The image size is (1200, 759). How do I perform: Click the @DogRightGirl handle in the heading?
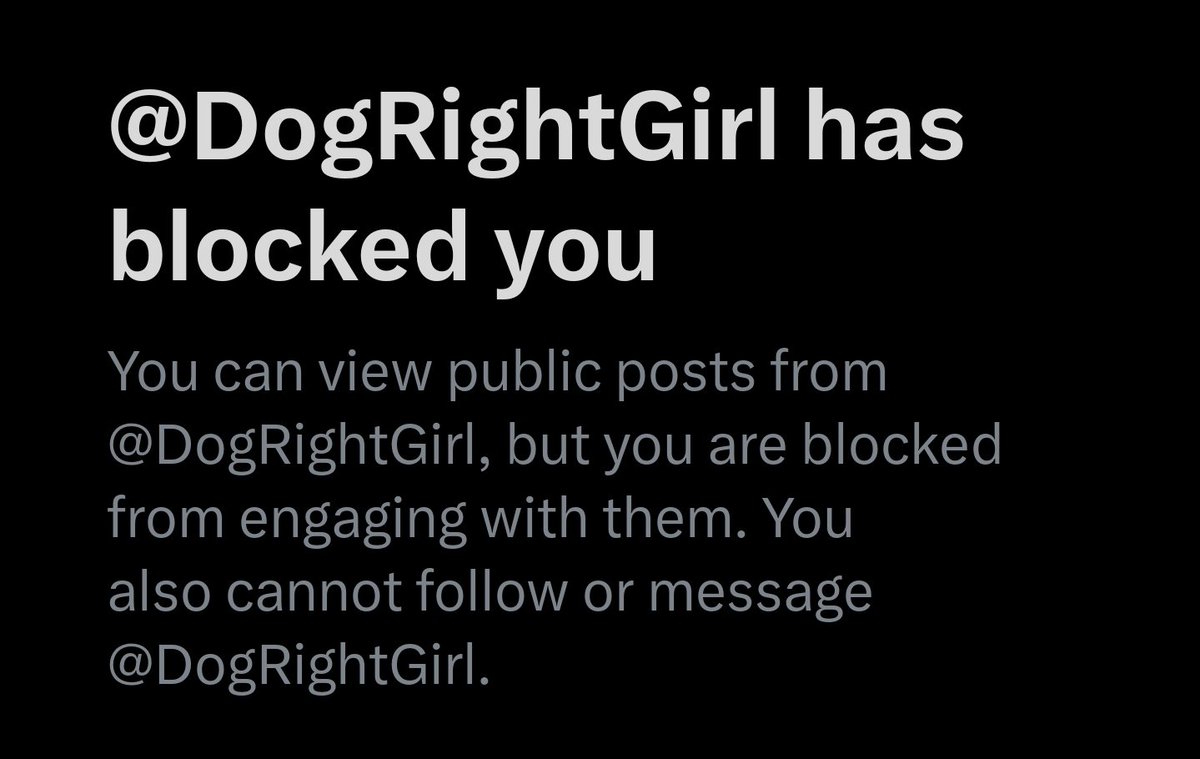tap(442, 133)
